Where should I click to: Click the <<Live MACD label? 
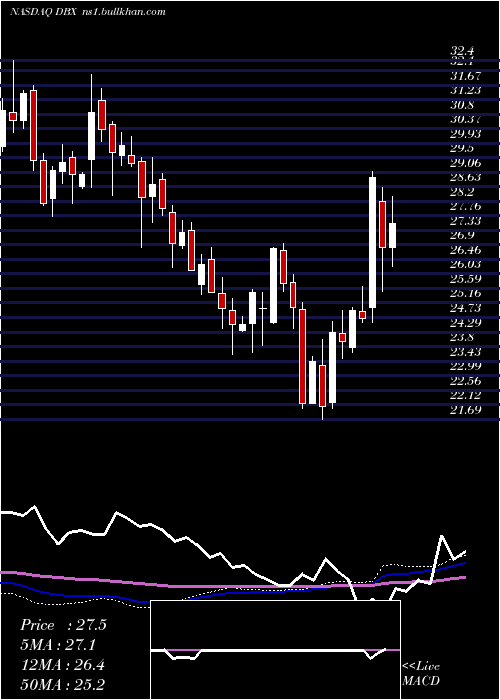coord(421,673)
